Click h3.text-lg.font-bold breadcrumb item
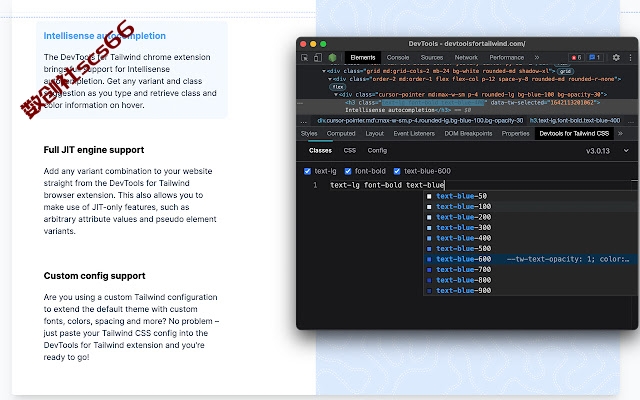This screenshot has width=640, height=400. pyautogui.click(x=575, y=121)
